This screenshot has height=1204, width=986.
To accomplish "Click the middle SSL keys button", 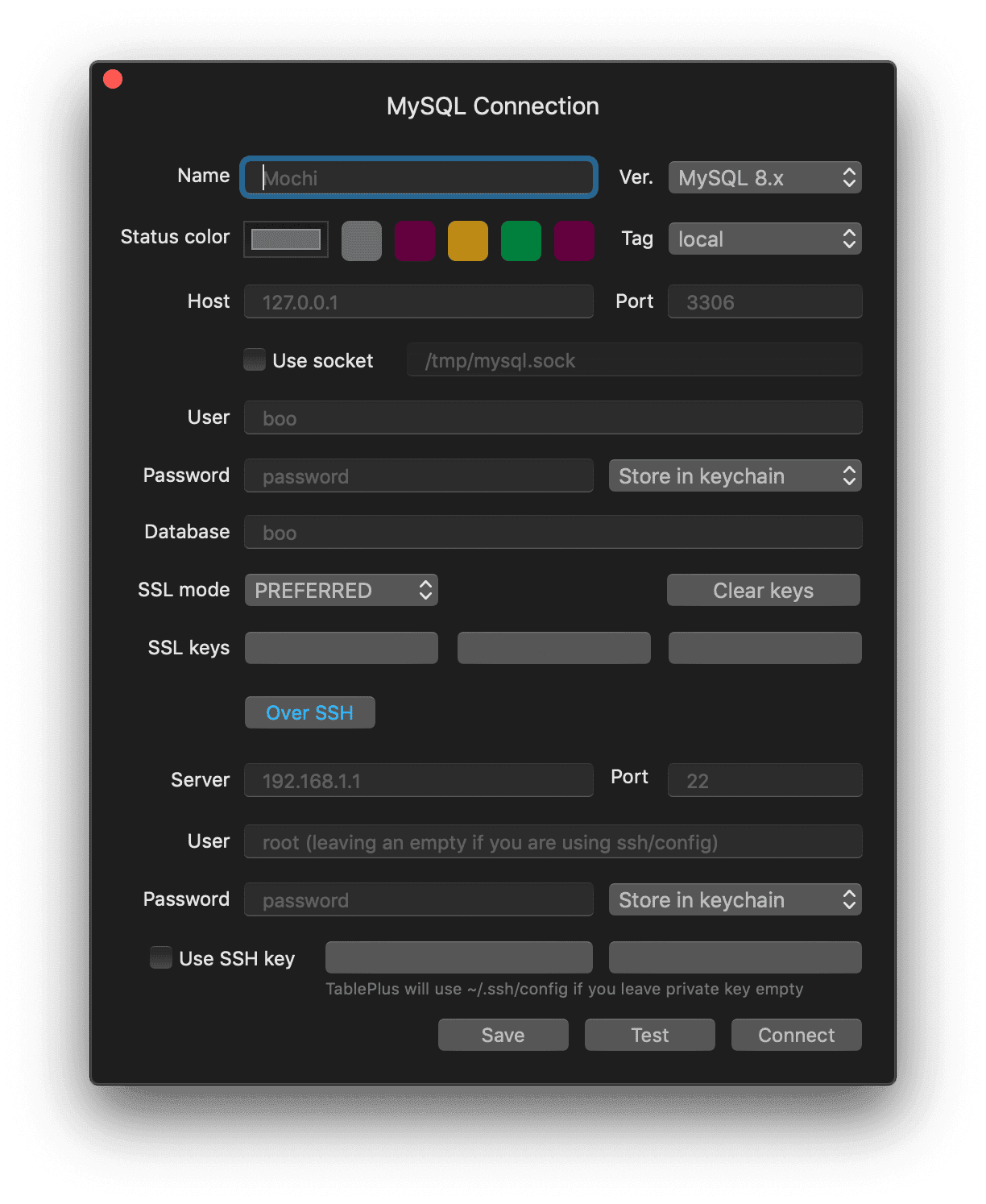I will click(x=554, y=648).
